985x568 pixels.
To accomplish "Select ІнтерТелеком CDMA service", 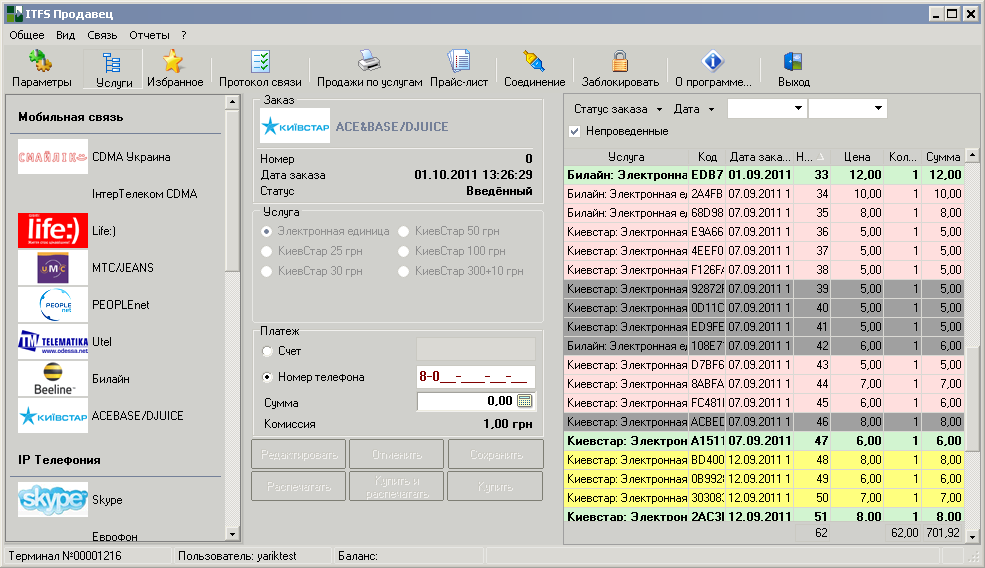I will click(x=144, y=194).
